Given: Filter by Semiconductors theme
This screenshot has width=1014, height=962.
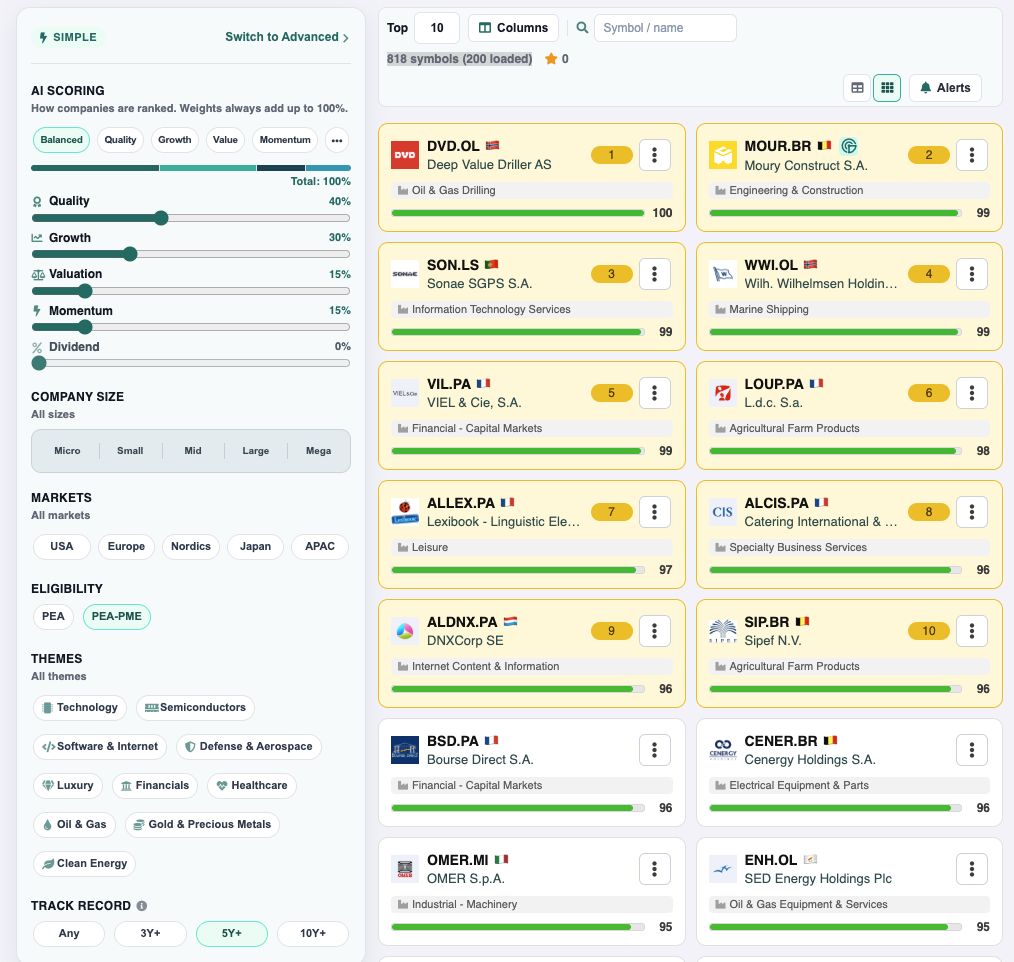Looking at the screenshot, I should tap(195, 707).
